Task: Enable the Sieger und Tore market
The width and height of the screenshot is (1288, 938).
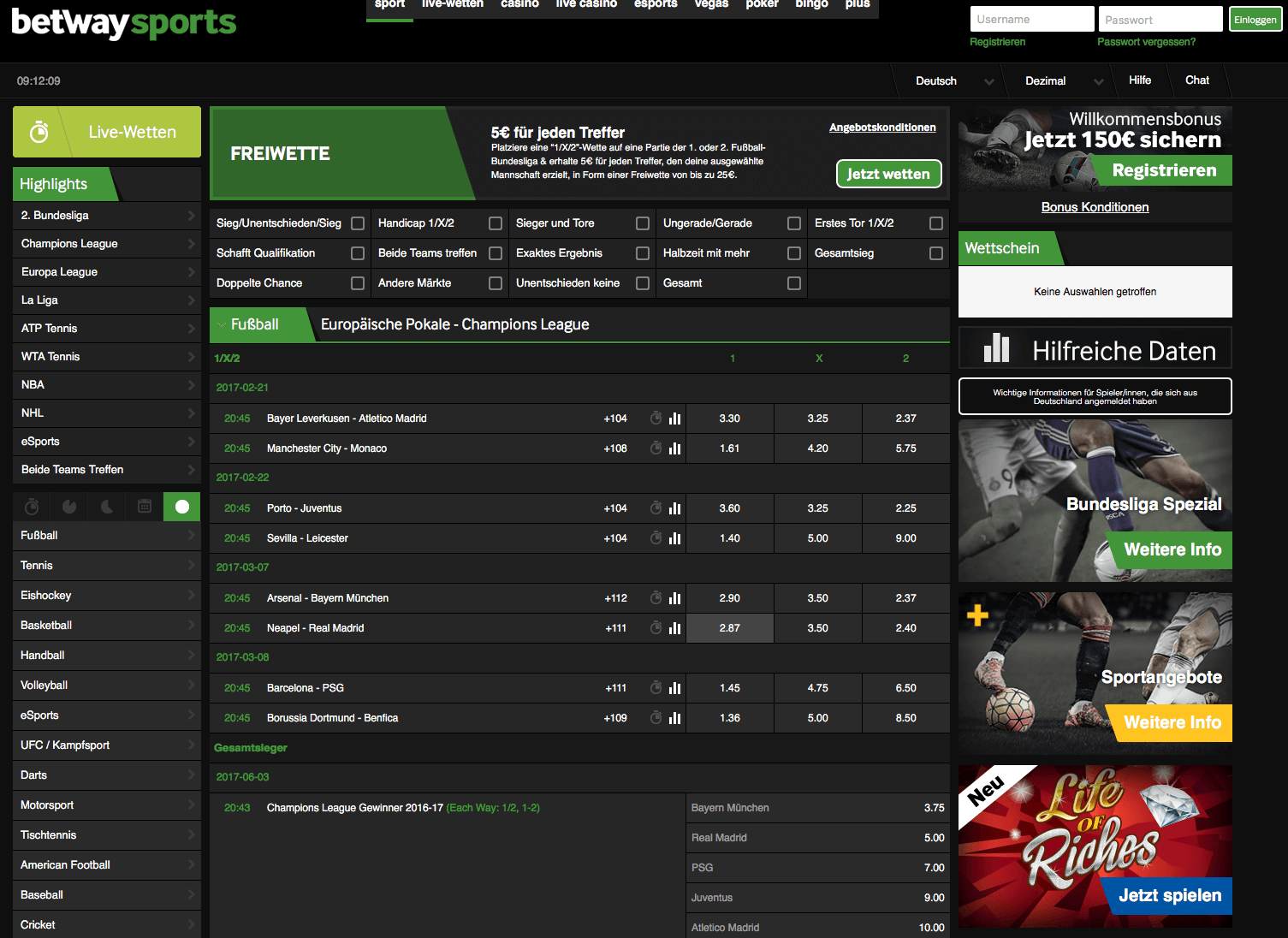Action: pos(643,223)
